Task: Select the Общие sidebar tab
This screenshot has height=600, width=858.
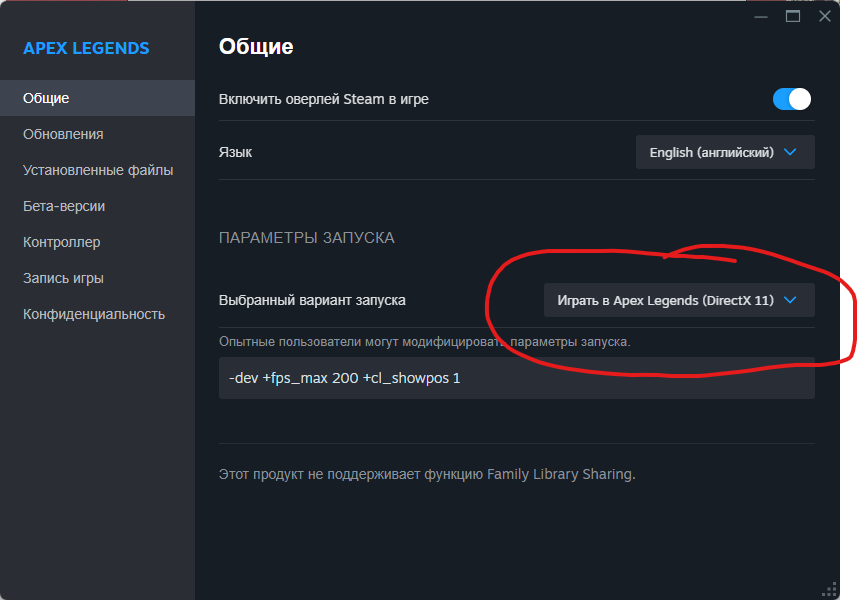Action: point(46,98)
